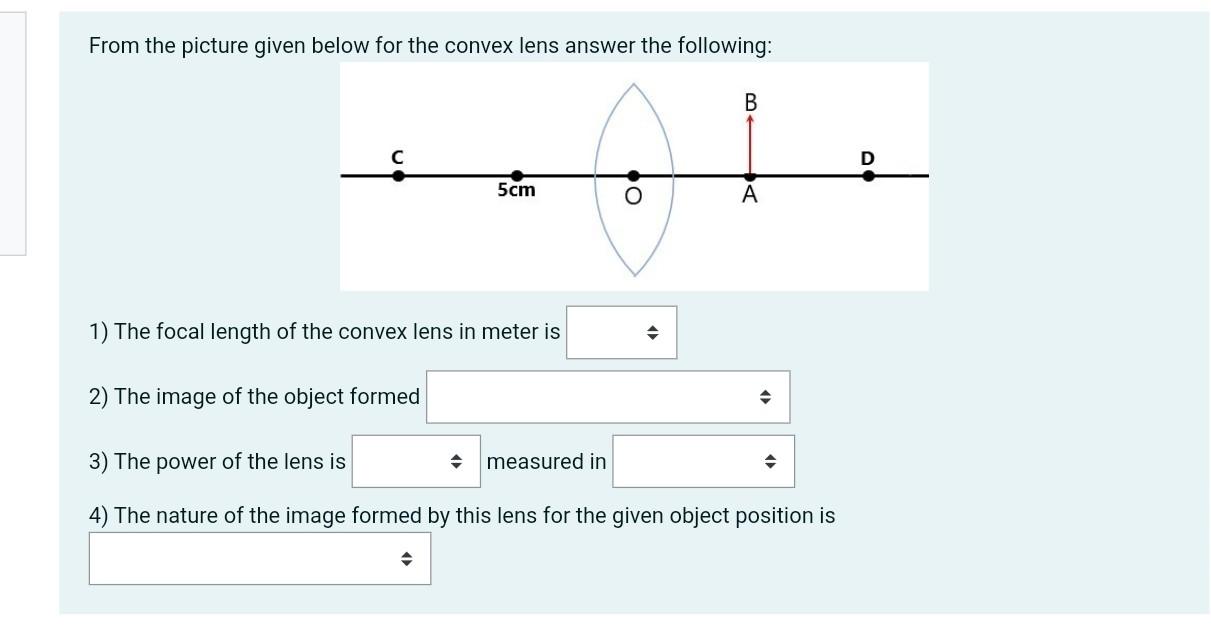The image size is (1211, 632).
Task: Select point D on the diagram
Action: tap(866, 174)
